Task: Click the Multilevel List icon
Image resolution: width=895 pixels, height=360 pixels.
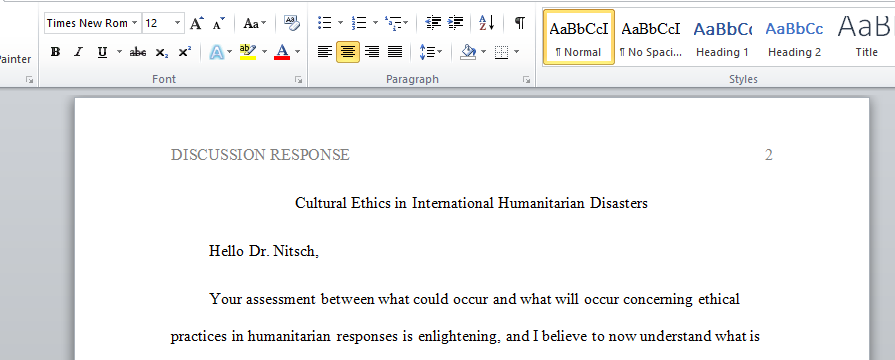Action: tap(393, 23)
